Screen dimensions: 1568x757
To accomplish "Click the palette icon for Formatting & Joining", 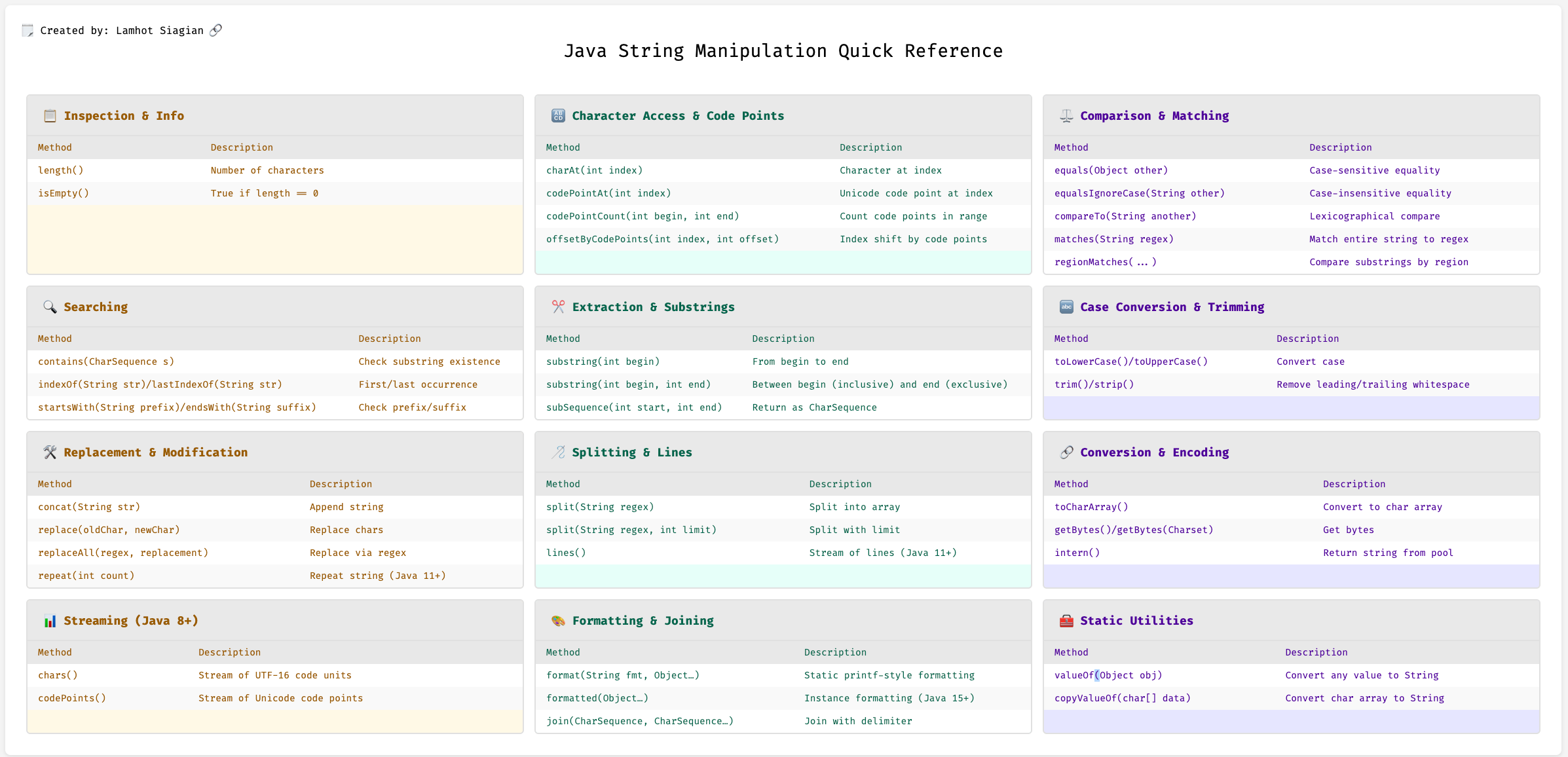I will click(x=558, y=621).
